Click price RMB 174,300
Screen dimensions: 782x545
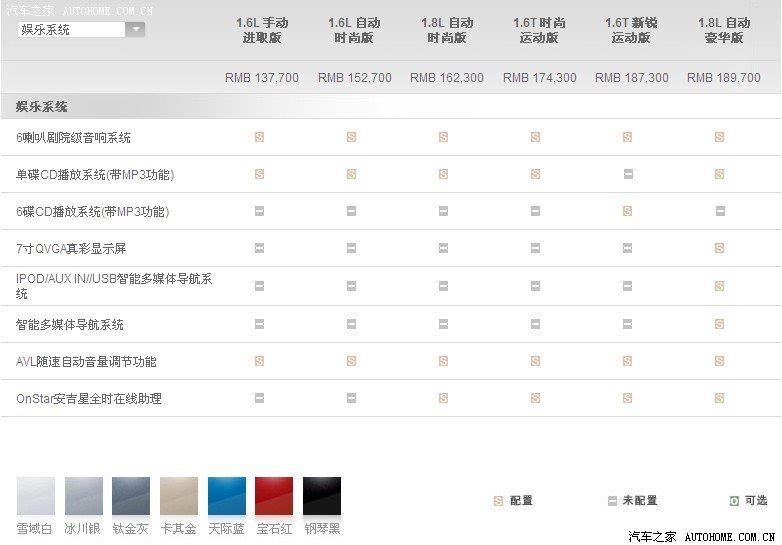[540, 78]
